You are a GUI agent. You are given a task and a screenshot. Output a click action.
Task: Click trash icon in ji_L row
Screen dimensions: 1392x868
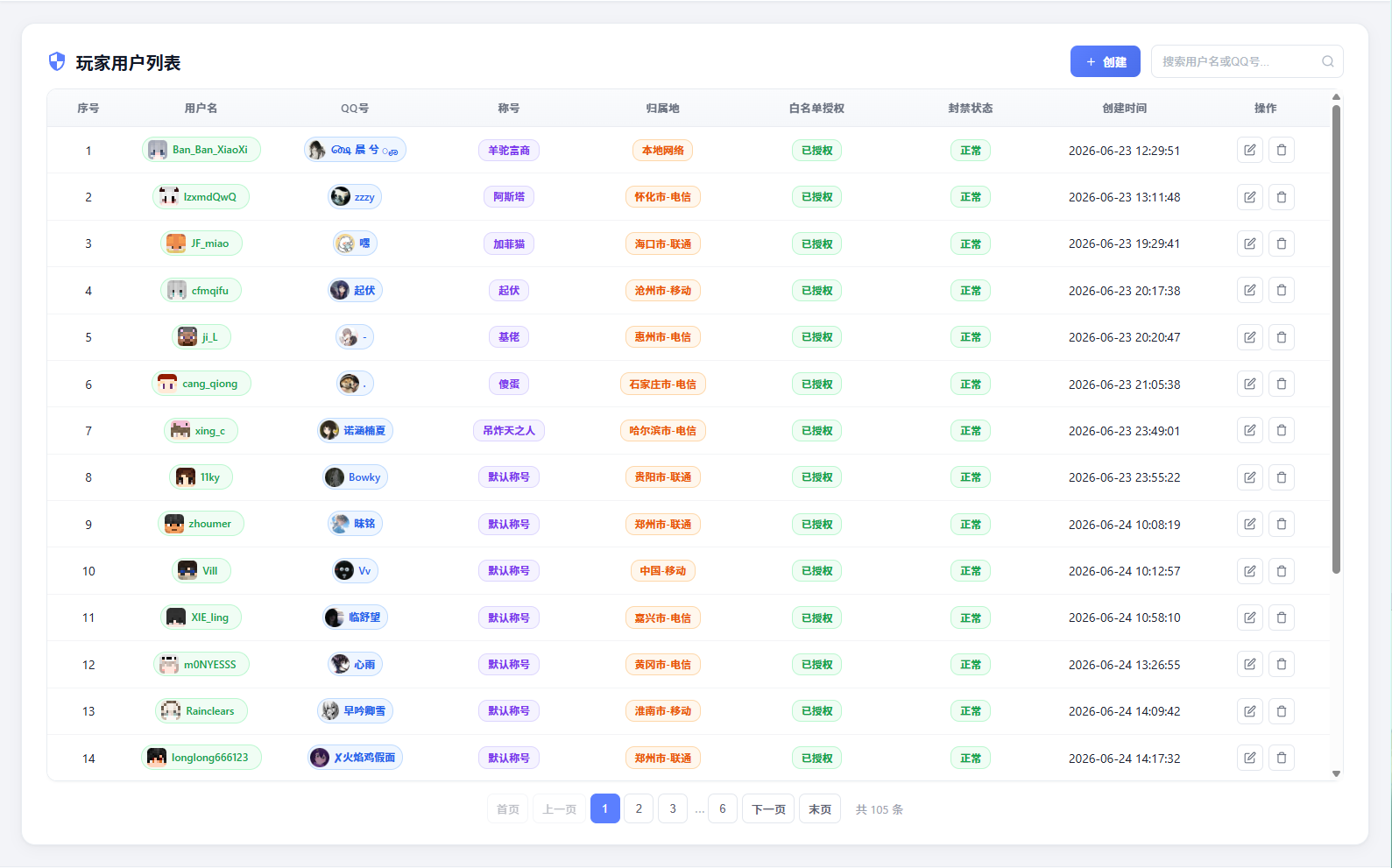tap(1282, 337)
